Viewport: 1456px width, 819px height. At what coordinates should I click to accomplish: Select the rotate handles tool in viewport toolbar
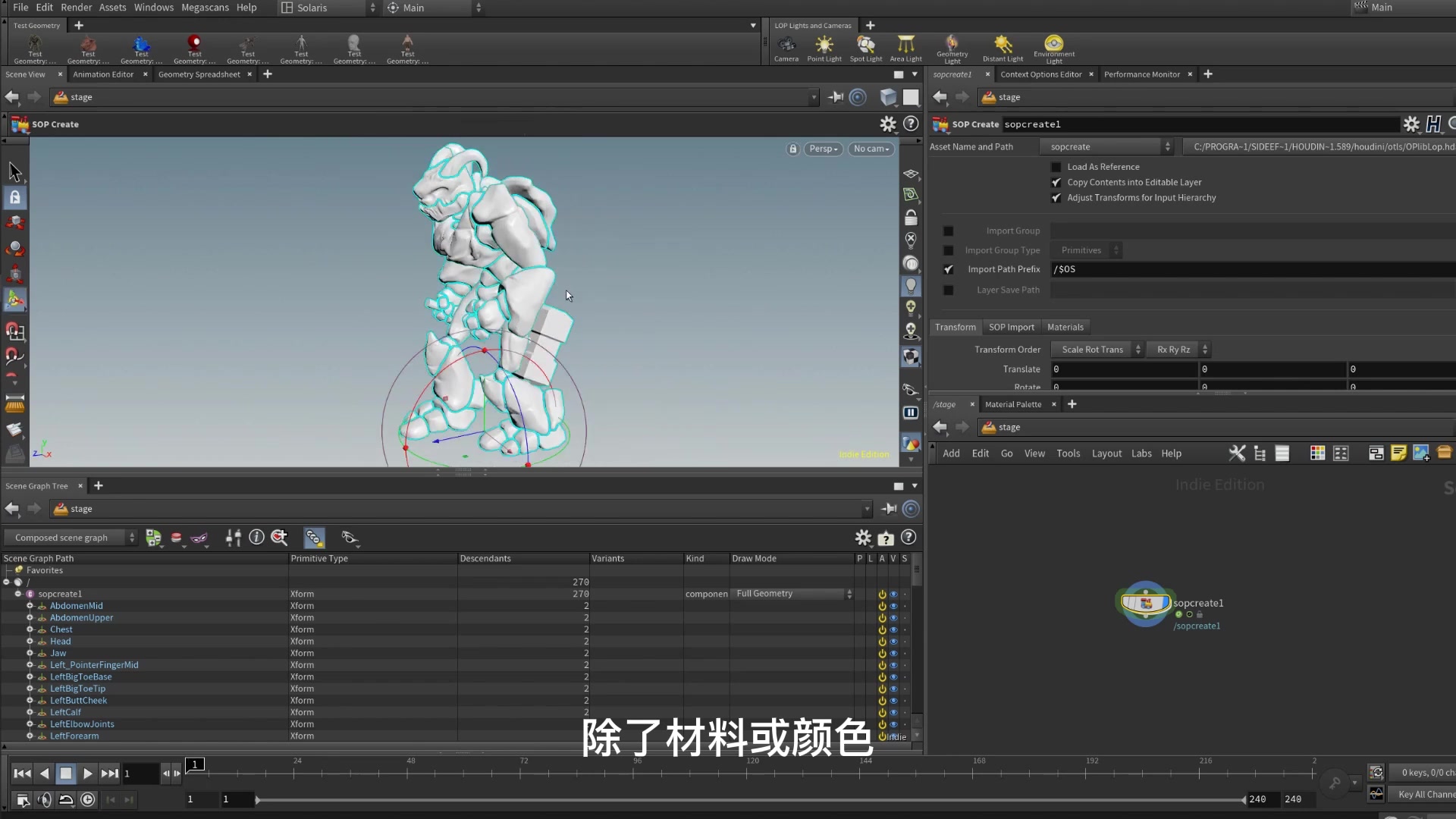coord(15,249)
